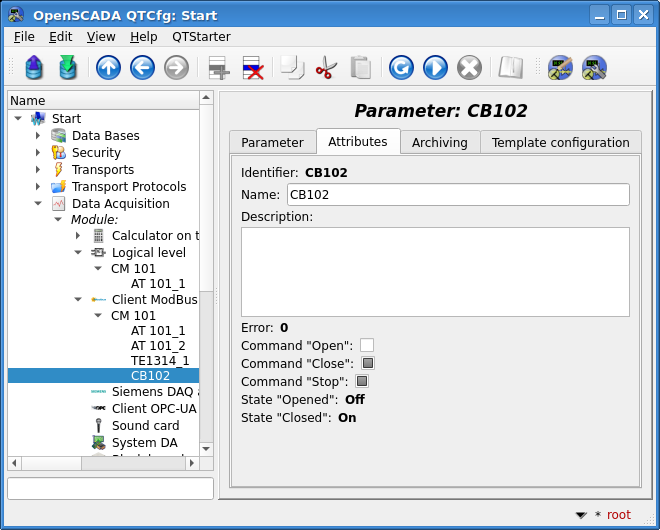Click the Save to database toolbar icon
Image resolution: width=660 pixels, height=530 pixels.
pyautogui.click(x=68, y=67)
